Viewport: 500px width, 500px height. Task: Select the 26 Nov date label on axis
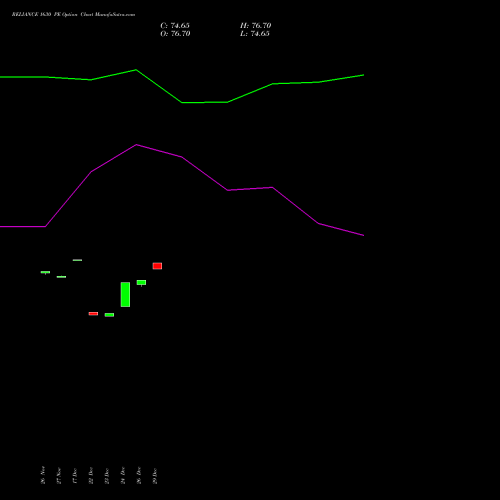pyautogui.click(x=43, y=475)
